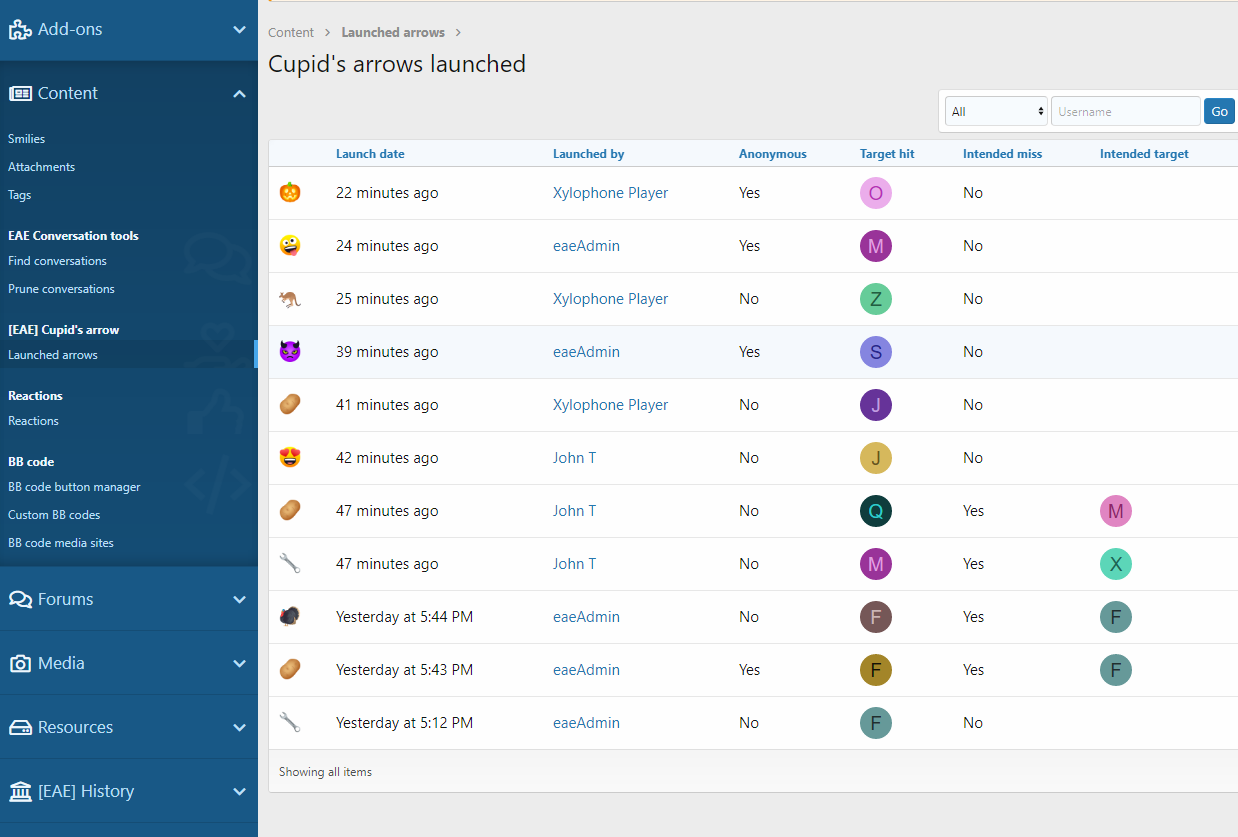Click the heart-eyes emoji reaction icon
Screen dimensions: 1238x837
coord(290,458)
